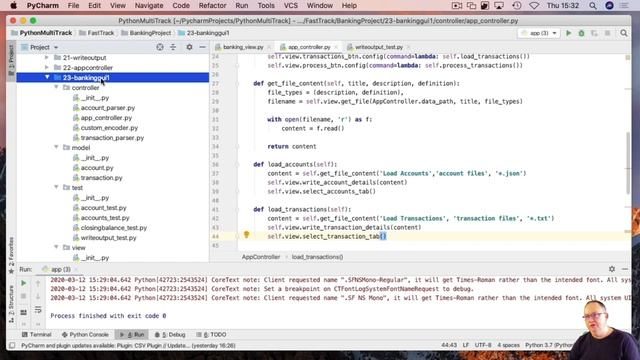Collapse the view folder
The height and width of the screenshot is (360, 640).
tap(56, 247)
